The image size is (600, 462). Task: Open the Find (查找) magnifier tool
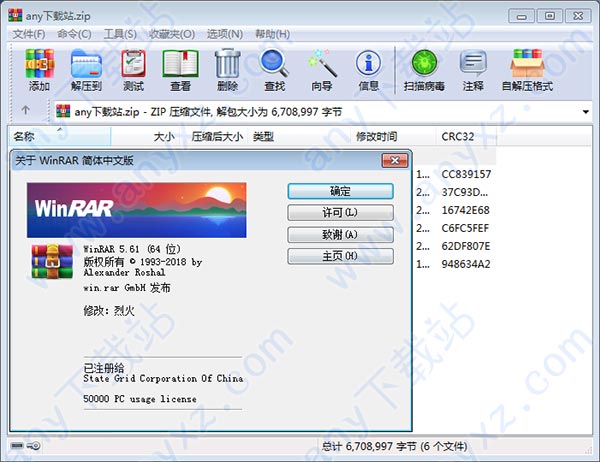point(274,70)
